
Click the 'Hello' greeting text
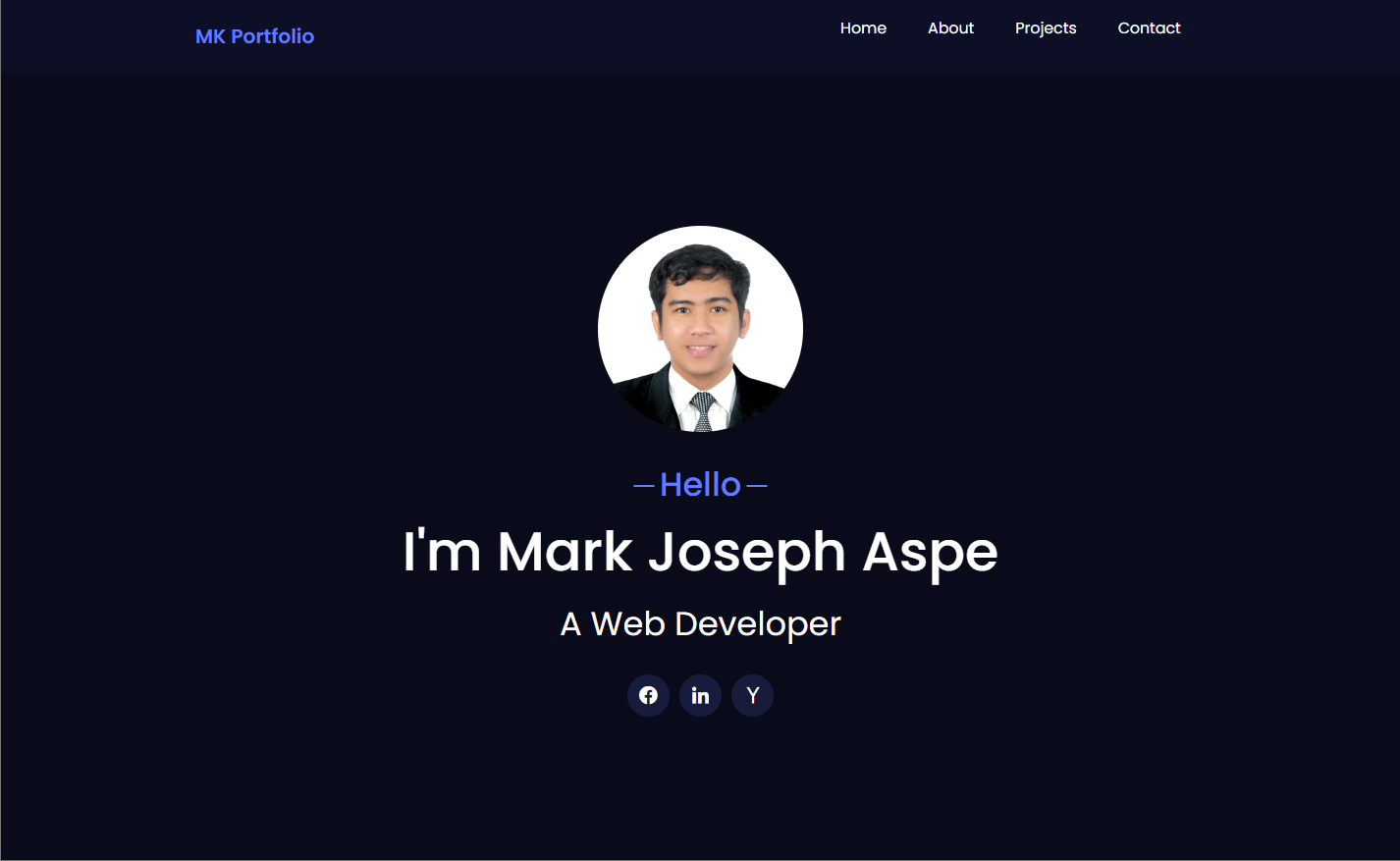click(x=700, y=484)
